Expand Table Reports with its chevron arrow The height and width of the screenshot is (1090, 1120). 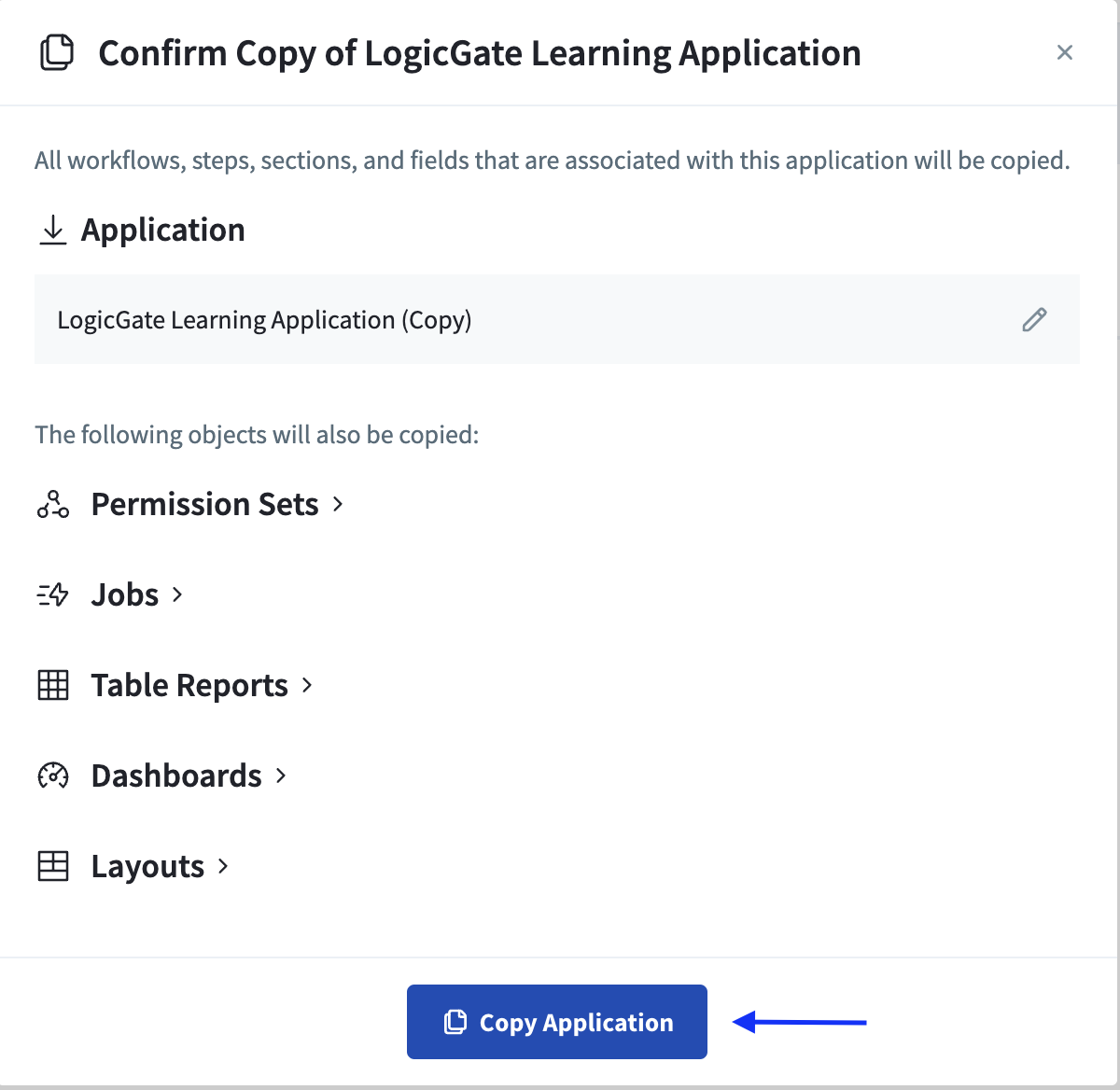pyautogui.click(x=307, y=685)
